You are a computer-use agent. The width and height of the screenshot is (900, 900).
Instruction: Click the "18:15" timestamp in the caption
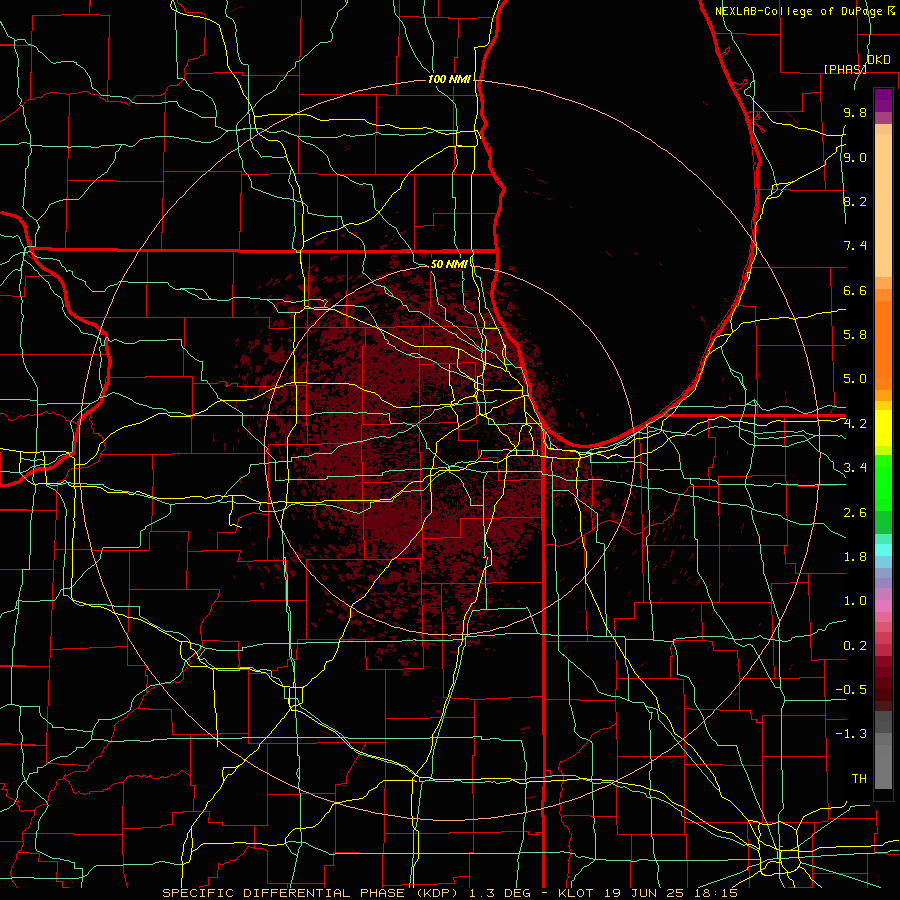[714, 893]
